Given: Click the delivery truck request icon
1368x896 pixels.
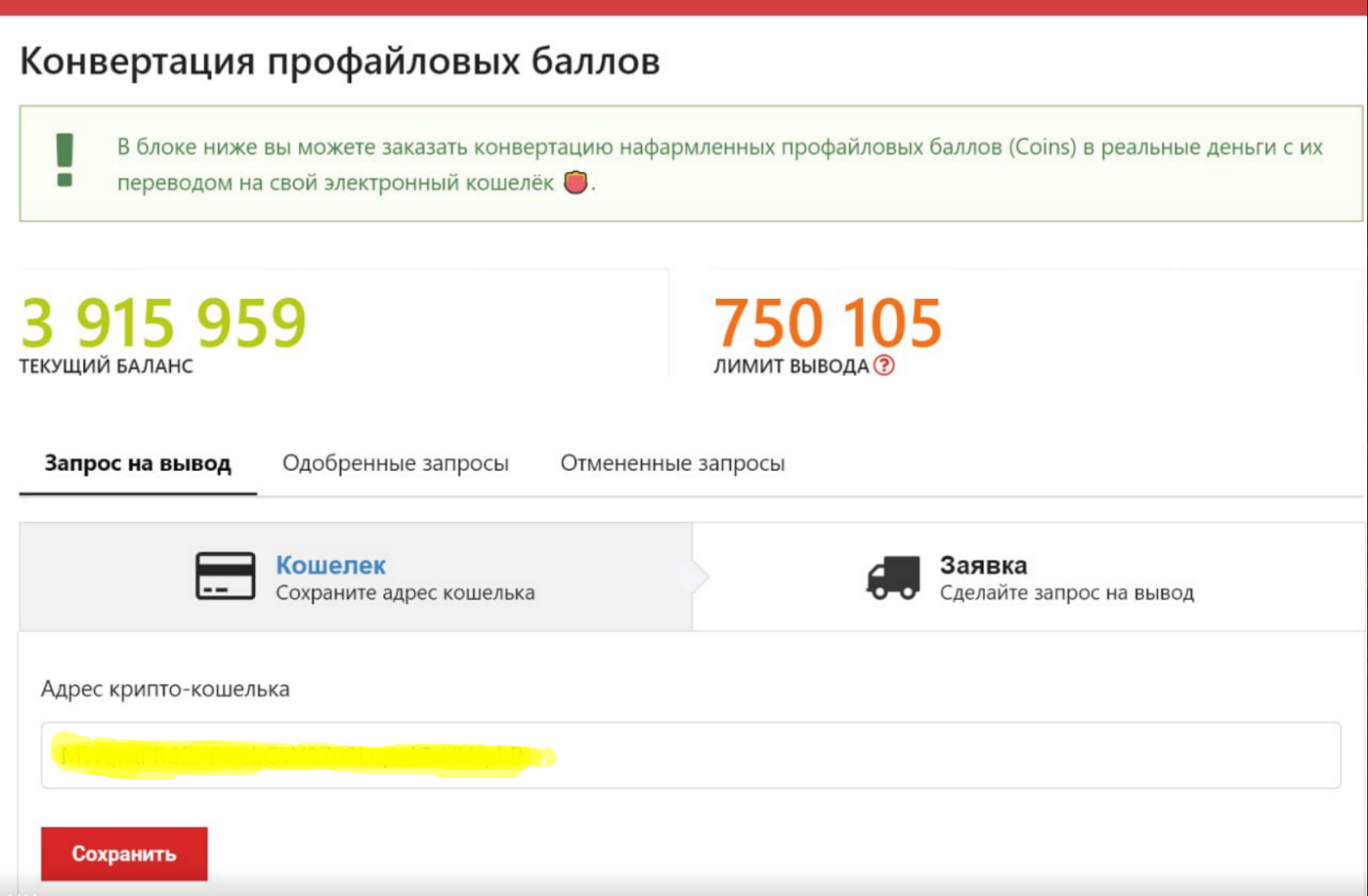Looking at the screenshot, I should pos(893,578).
